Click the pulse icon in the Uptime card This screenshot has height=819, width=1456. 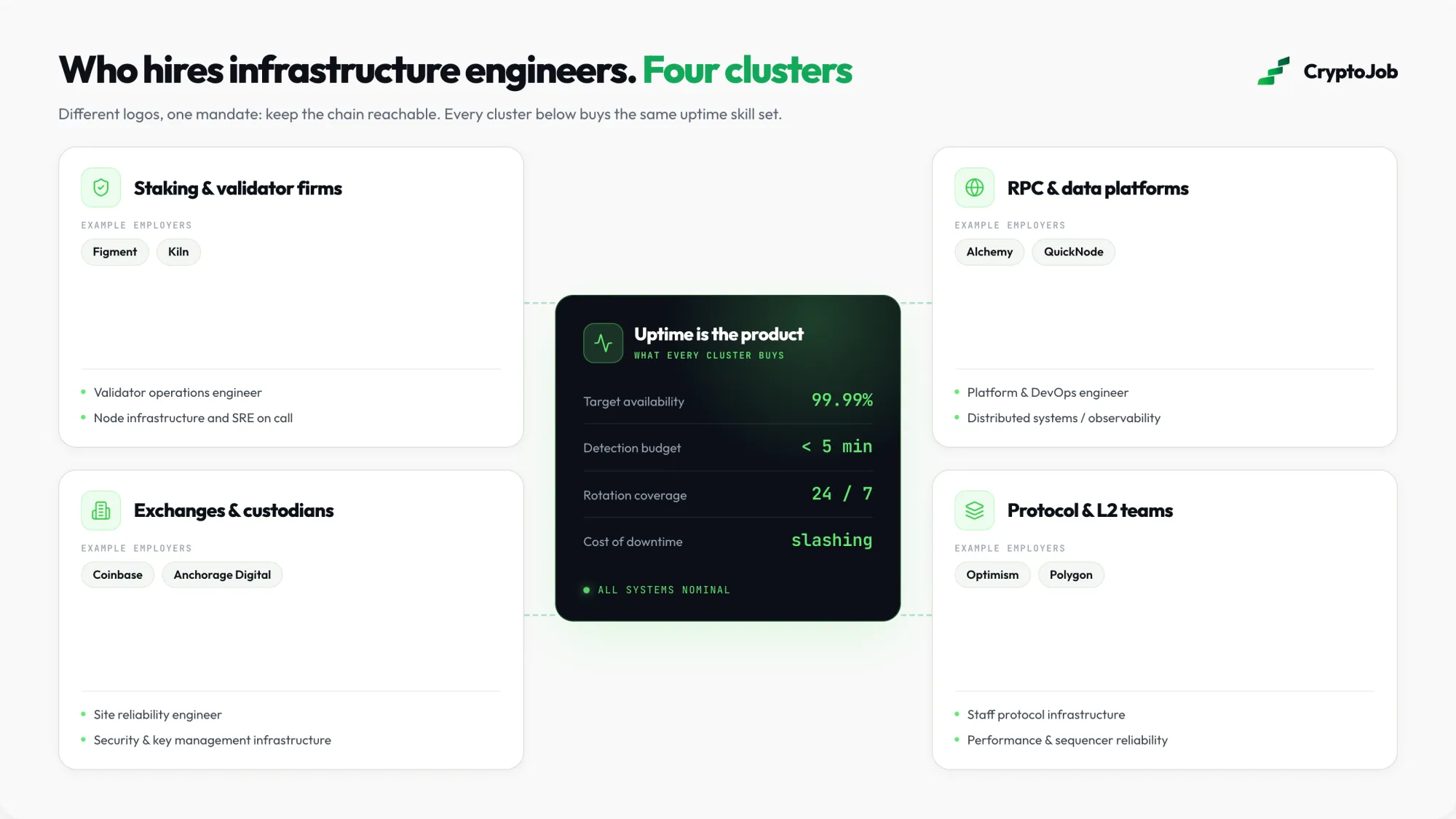(604, 343)
